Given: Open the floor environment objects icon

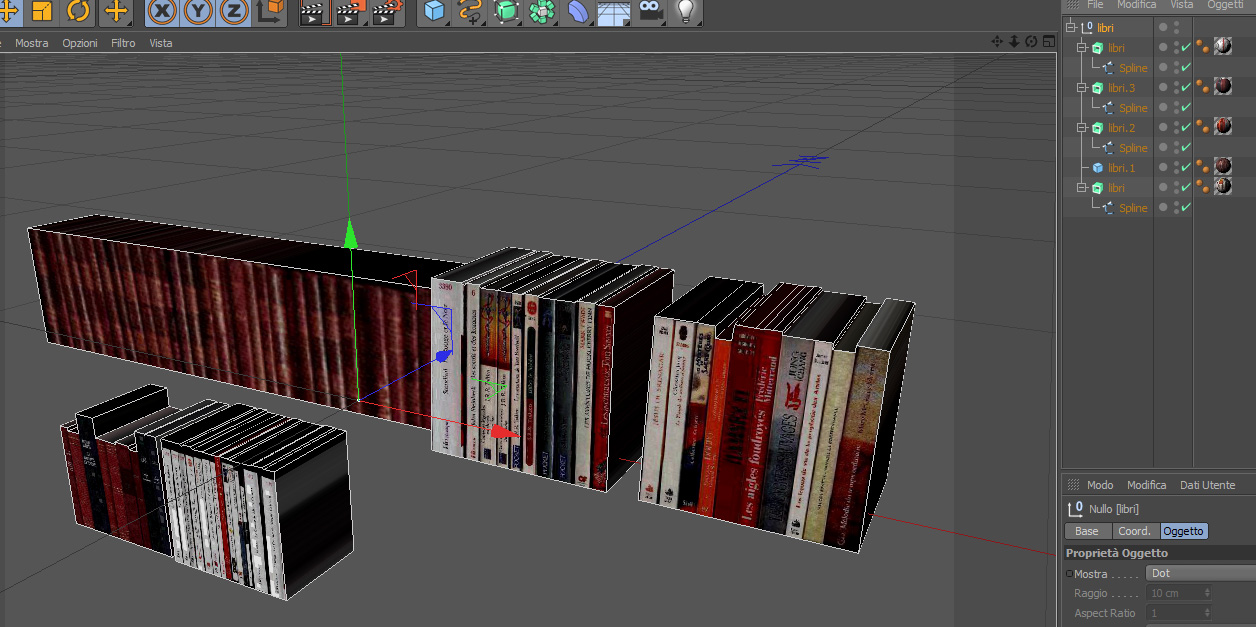Looking at the screenshot, I should (614, 12).
